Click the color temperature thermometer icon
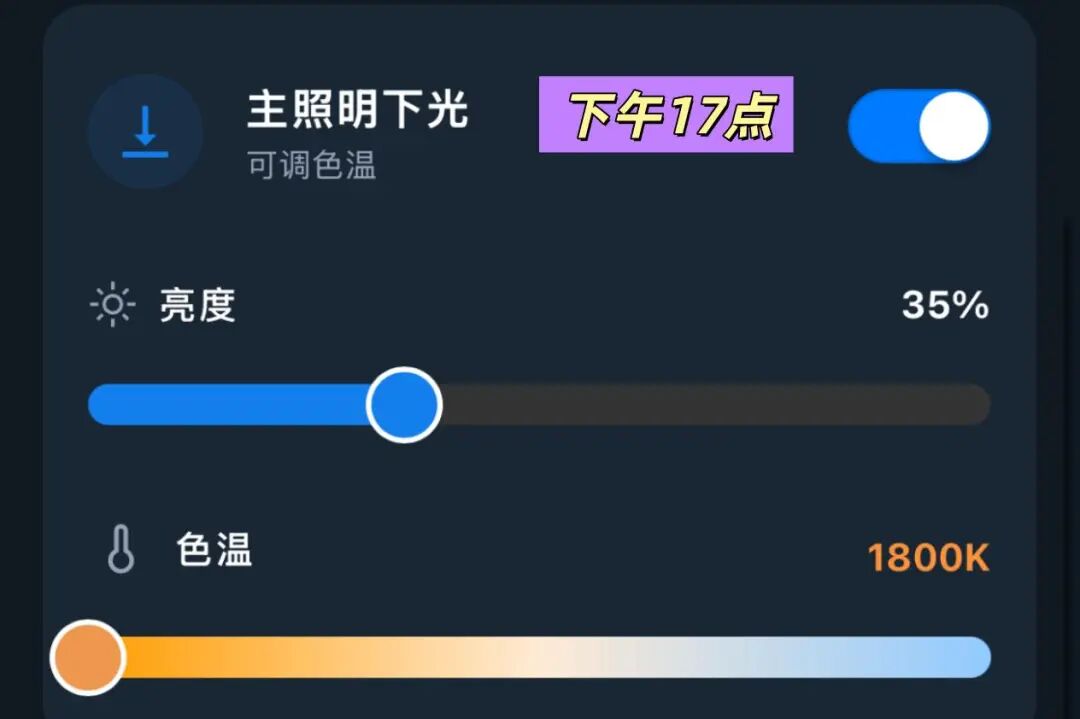1080x719 pixels. (121, 549)
